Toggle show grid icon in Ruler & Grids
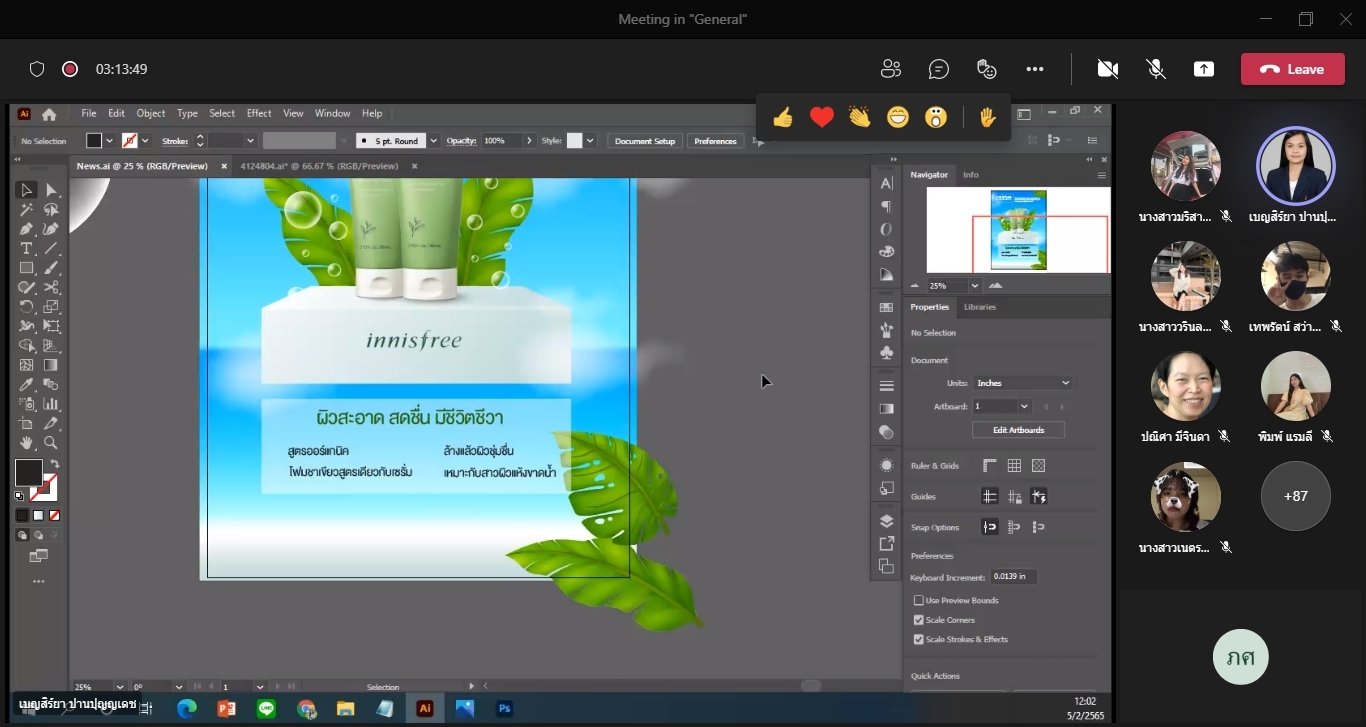1366x727 pixels. coord(1014,466)
